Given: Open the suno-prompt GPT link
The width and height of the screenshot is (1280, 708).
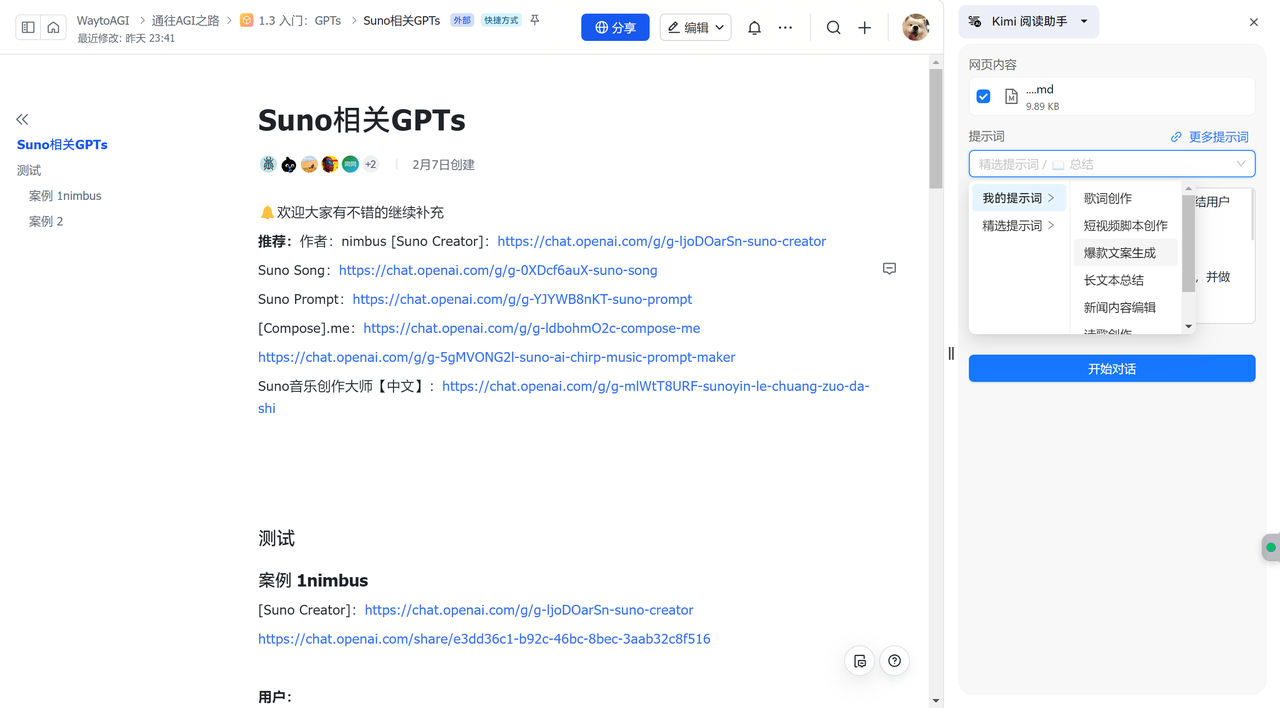Looking at the screenshot, I should [522, 299].
